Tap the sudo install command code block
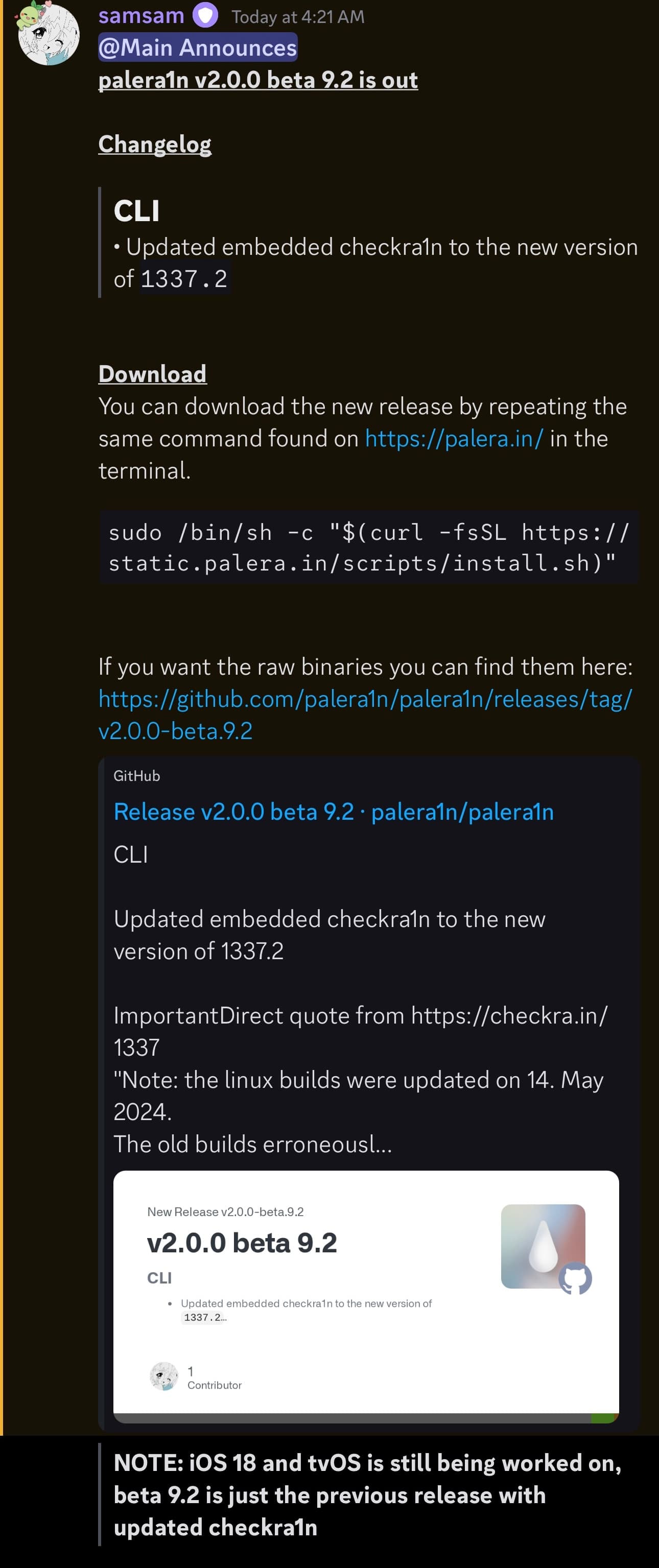 [x=368, y=547]
